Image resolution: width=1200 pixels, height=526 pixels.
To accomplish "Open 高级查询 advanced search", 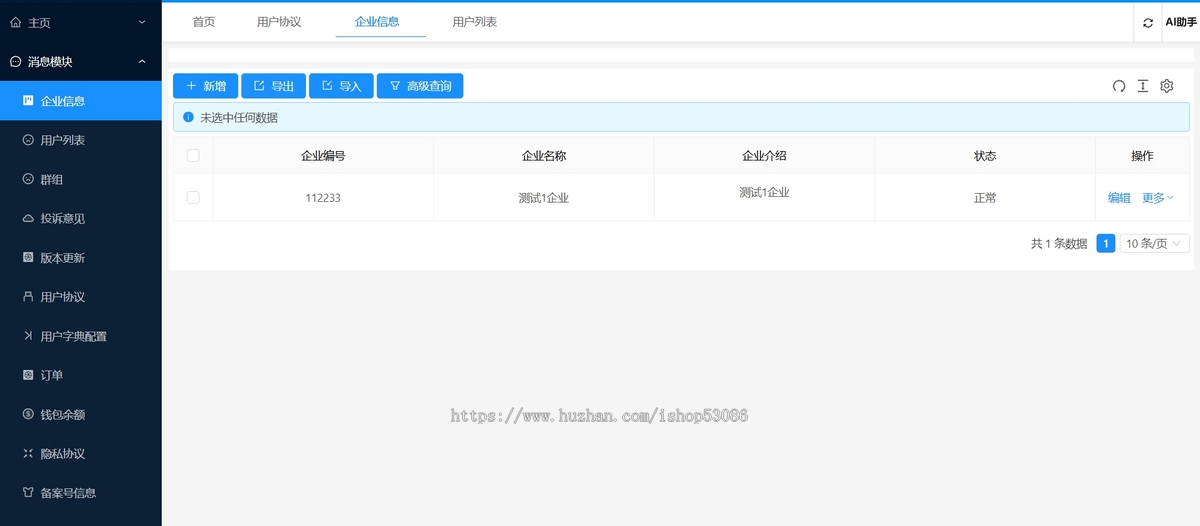I will (420, 86).
